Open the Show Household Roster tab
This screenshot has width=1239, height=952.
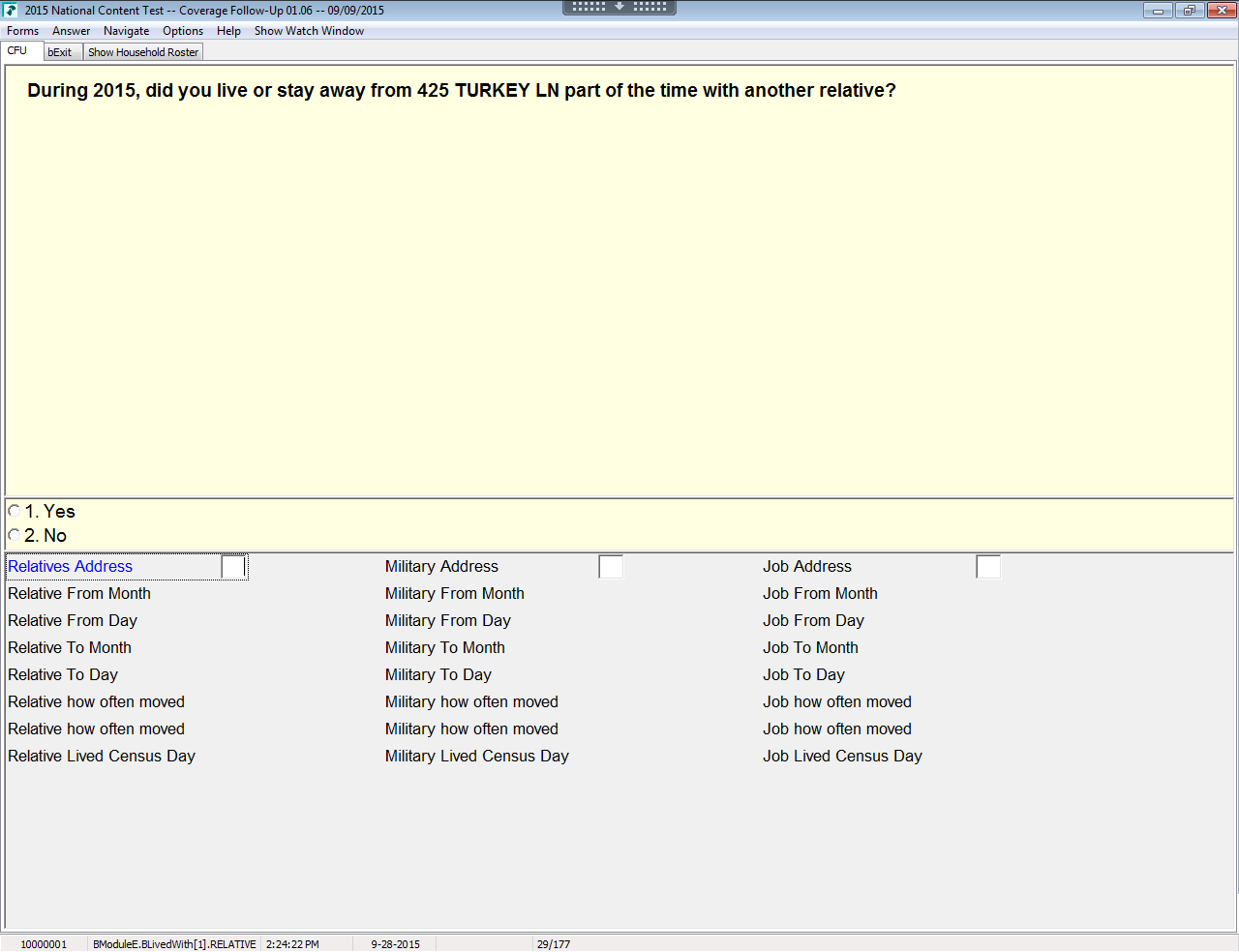coord(143,52)
